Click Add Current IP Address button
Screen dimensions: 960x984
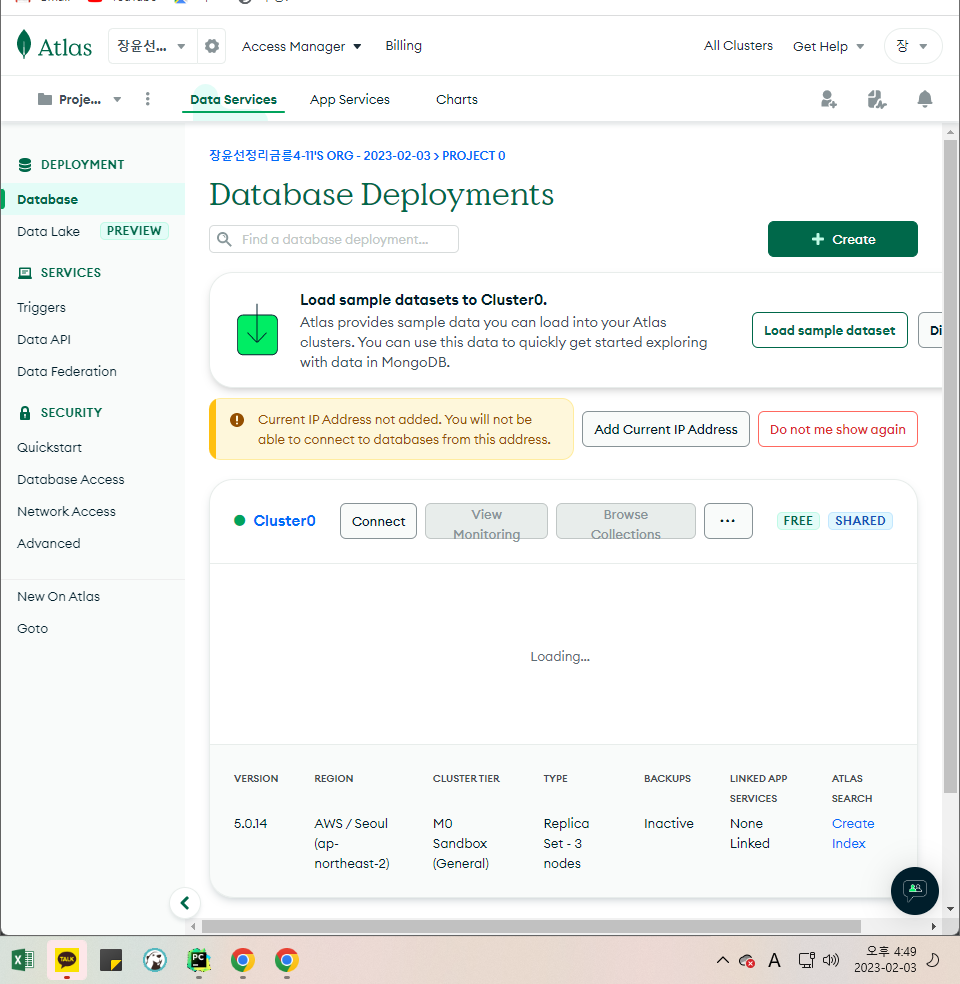[666, 429]
